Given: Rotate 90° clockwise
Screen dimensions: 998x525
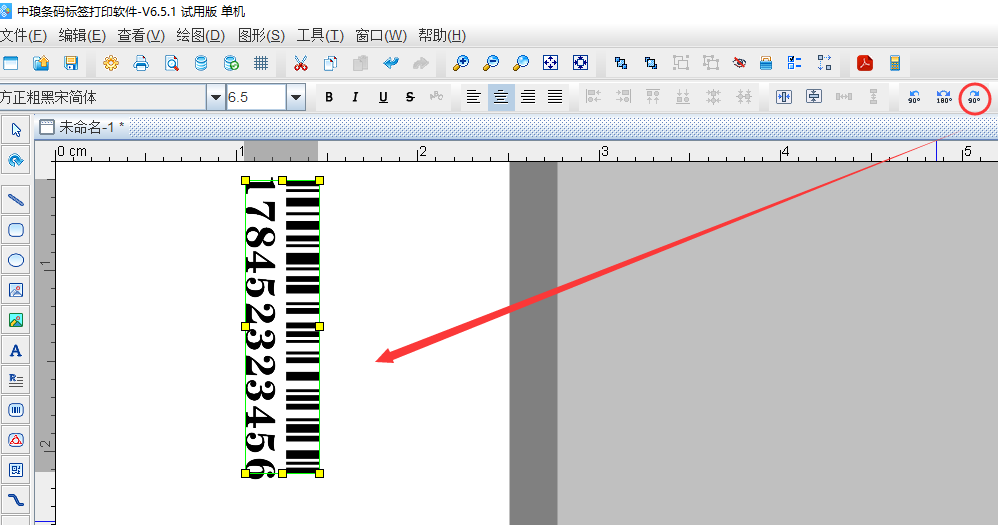Looking at the screenshot, I should (x=974, y=97).
